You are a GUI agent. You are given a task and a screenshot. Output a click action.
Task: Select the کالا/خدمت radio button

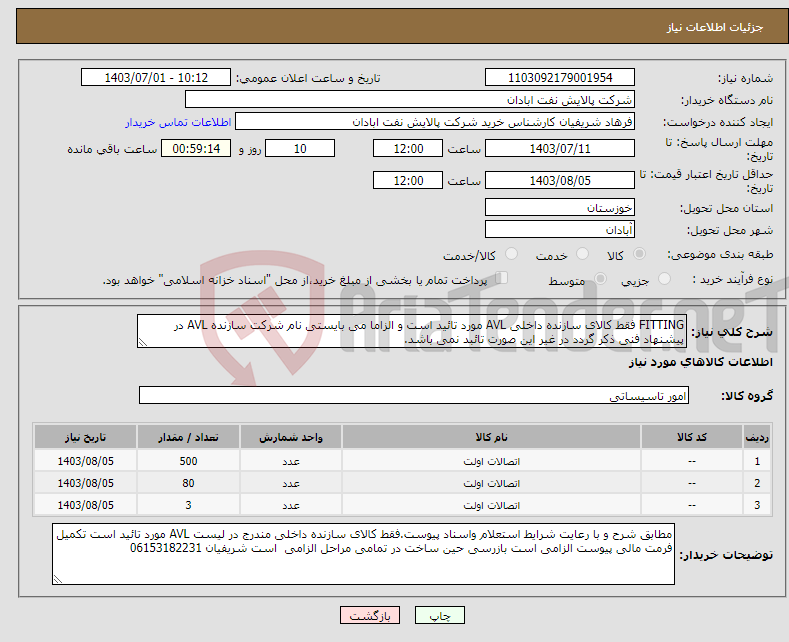tap(511, 254)
